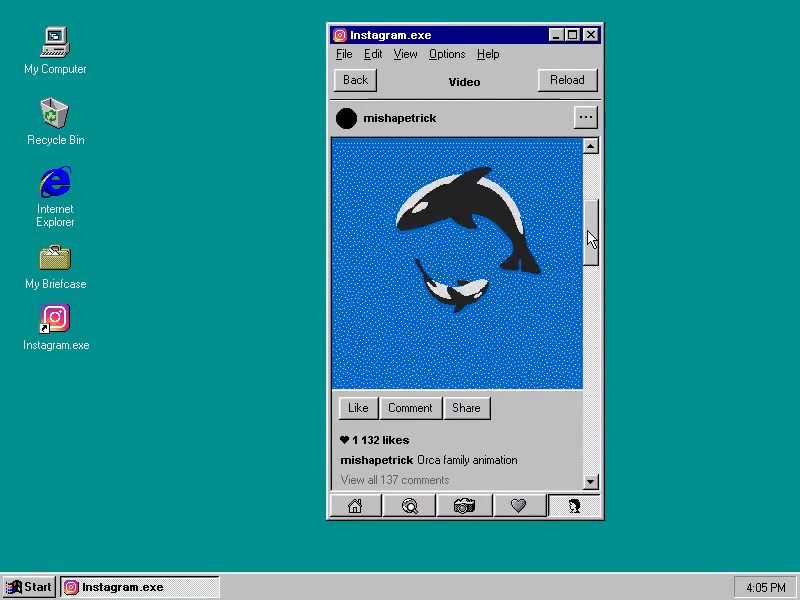Viewport: 800px width, 600px height.
Task: Select the My Briefcase desktop icon
Action: pyautogui.click(x=55, y=258)
